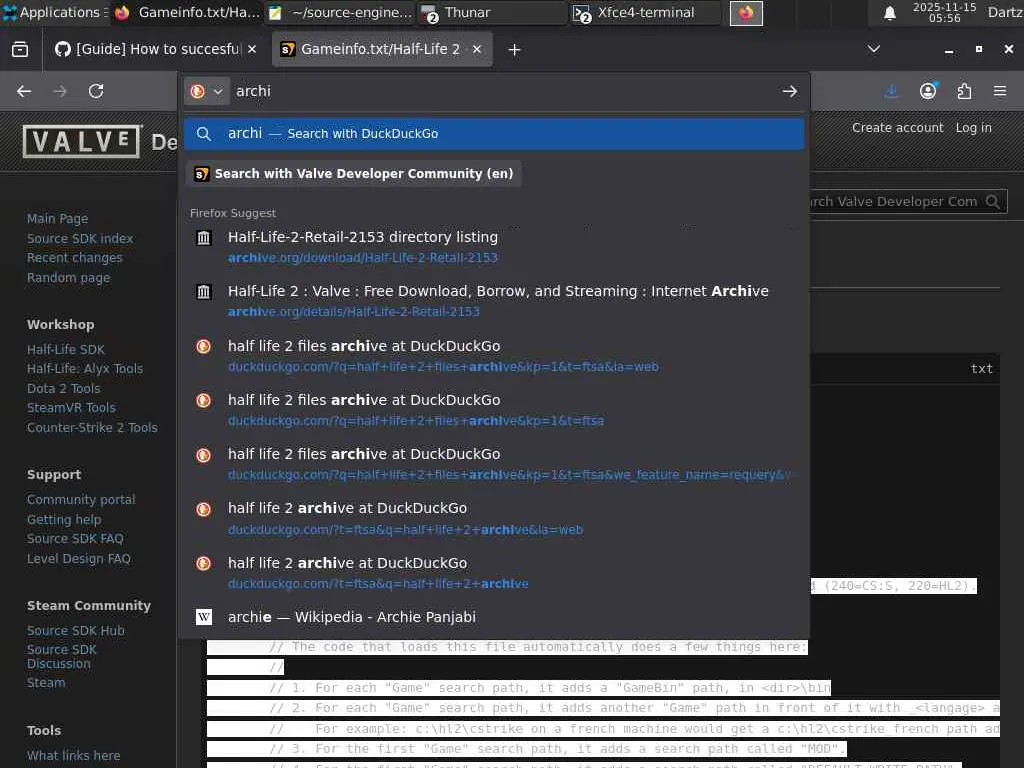Image resolution: width=1024 pixels, height=768 pixels.
Task: Open the Main Page link
Action: (x=57, y=219)
